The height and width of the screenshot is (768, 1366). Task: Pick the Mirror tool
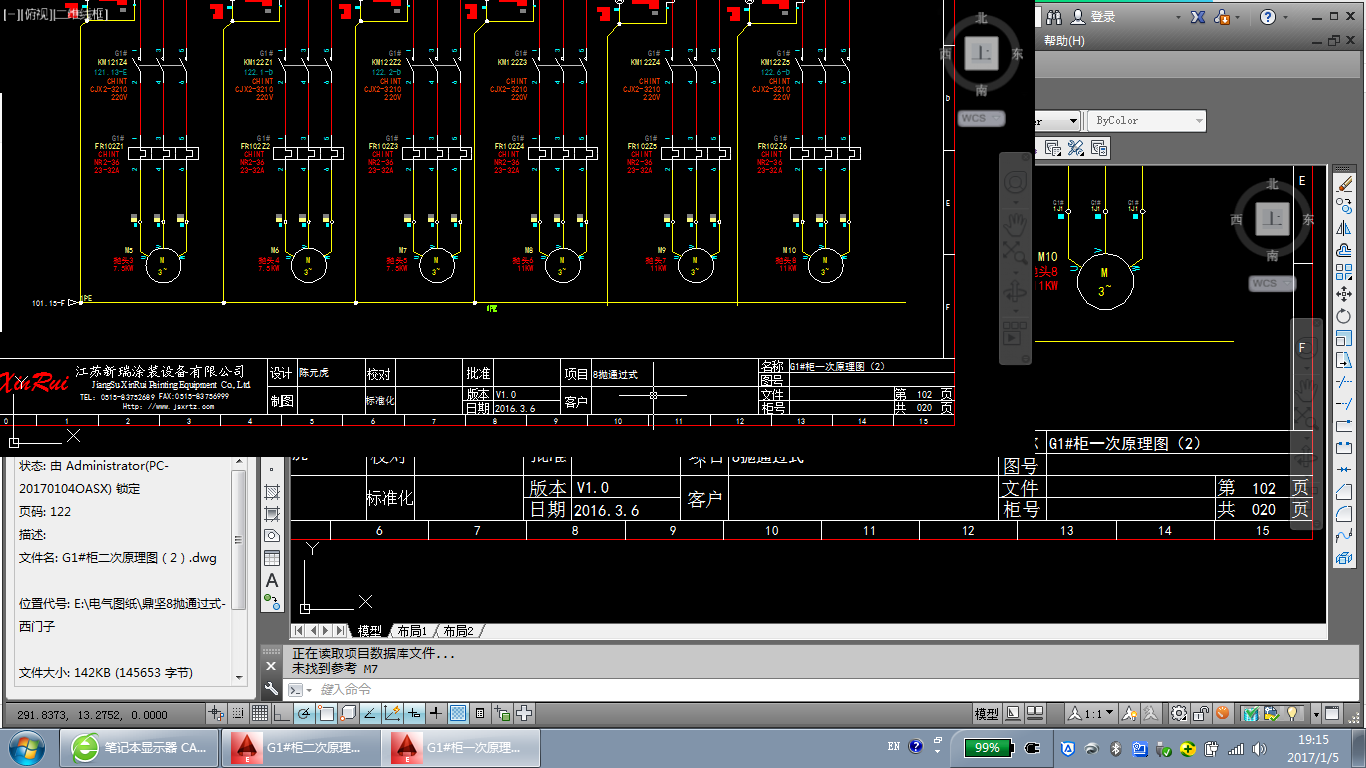coord(1344,228)
